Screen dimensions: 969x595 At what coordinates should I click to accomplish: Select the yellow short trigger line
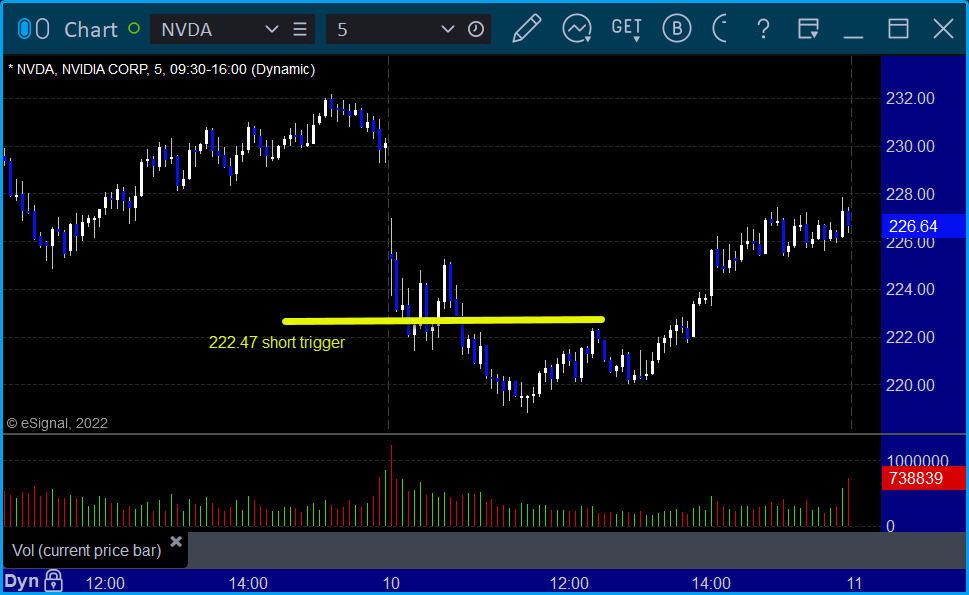click(443, 321)
